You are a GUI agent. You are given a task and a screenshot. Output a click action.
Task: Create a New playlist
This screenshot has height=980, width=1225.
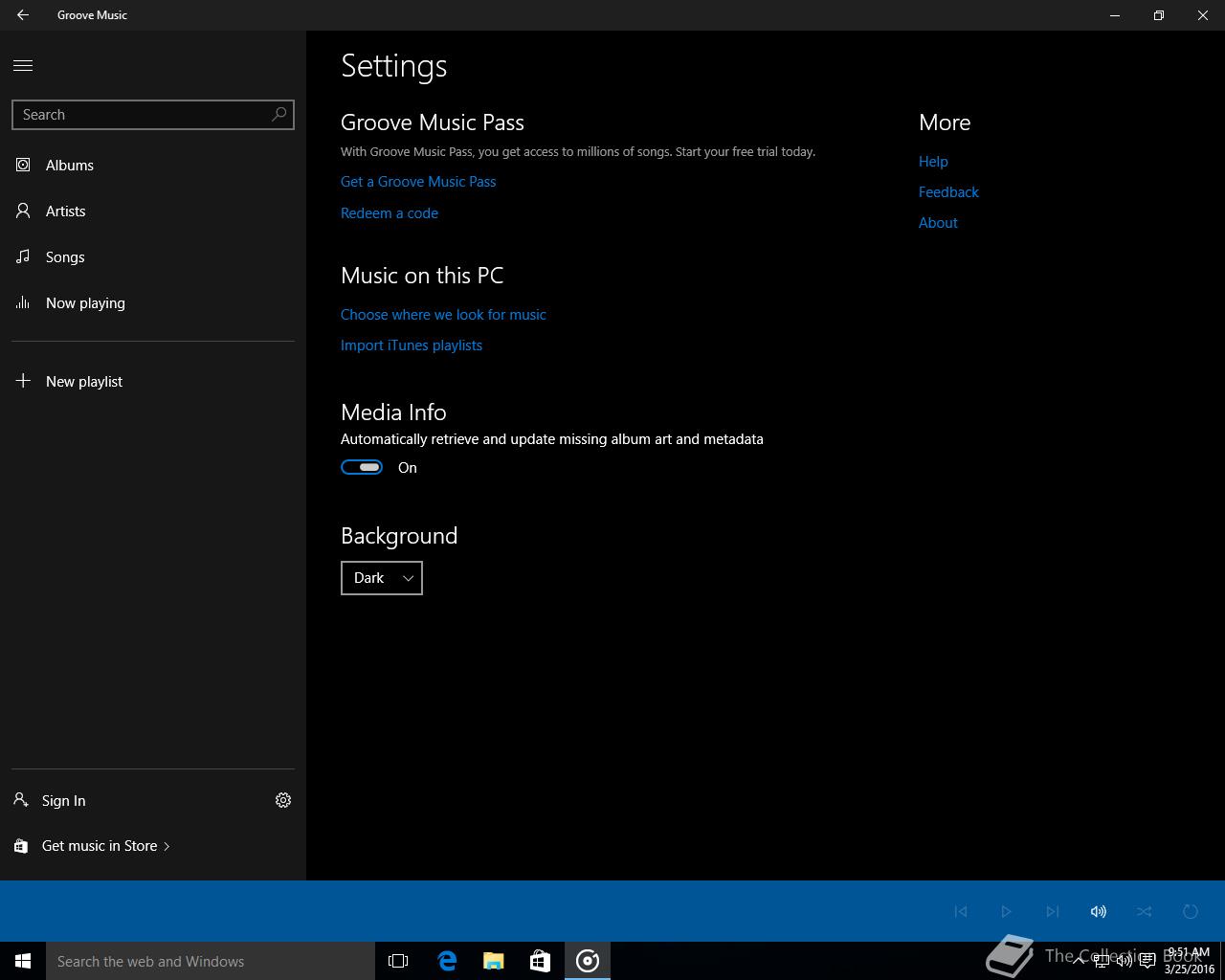tap(153, 381)
